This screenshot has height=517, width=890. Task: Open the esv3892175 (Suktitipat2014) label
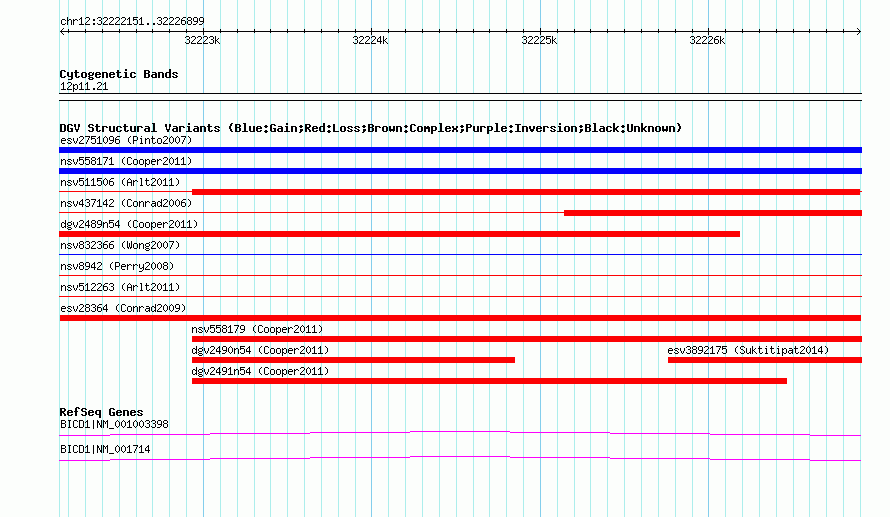click(748, 350)
